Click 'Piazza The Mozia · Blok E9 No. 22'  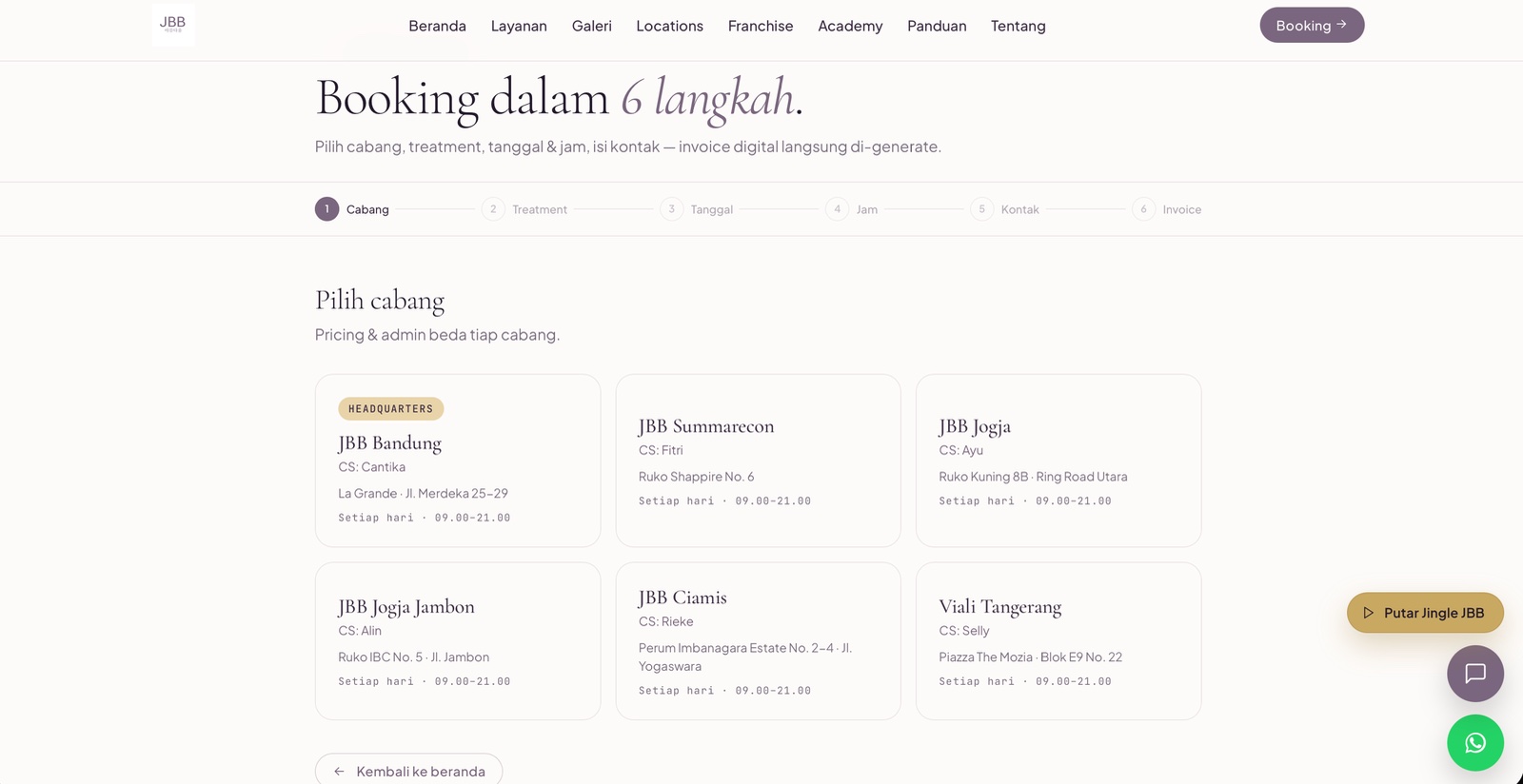pyautogui.click(x=1031, y=657)
